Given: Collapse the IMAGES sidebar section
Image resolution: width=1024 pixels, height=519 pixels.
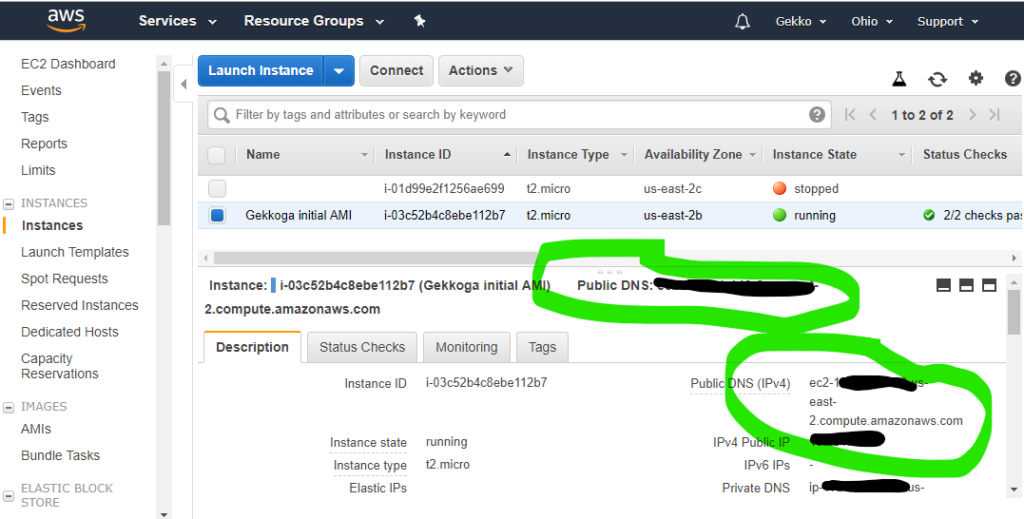Looking at the screenshot, I should point(8,407).
